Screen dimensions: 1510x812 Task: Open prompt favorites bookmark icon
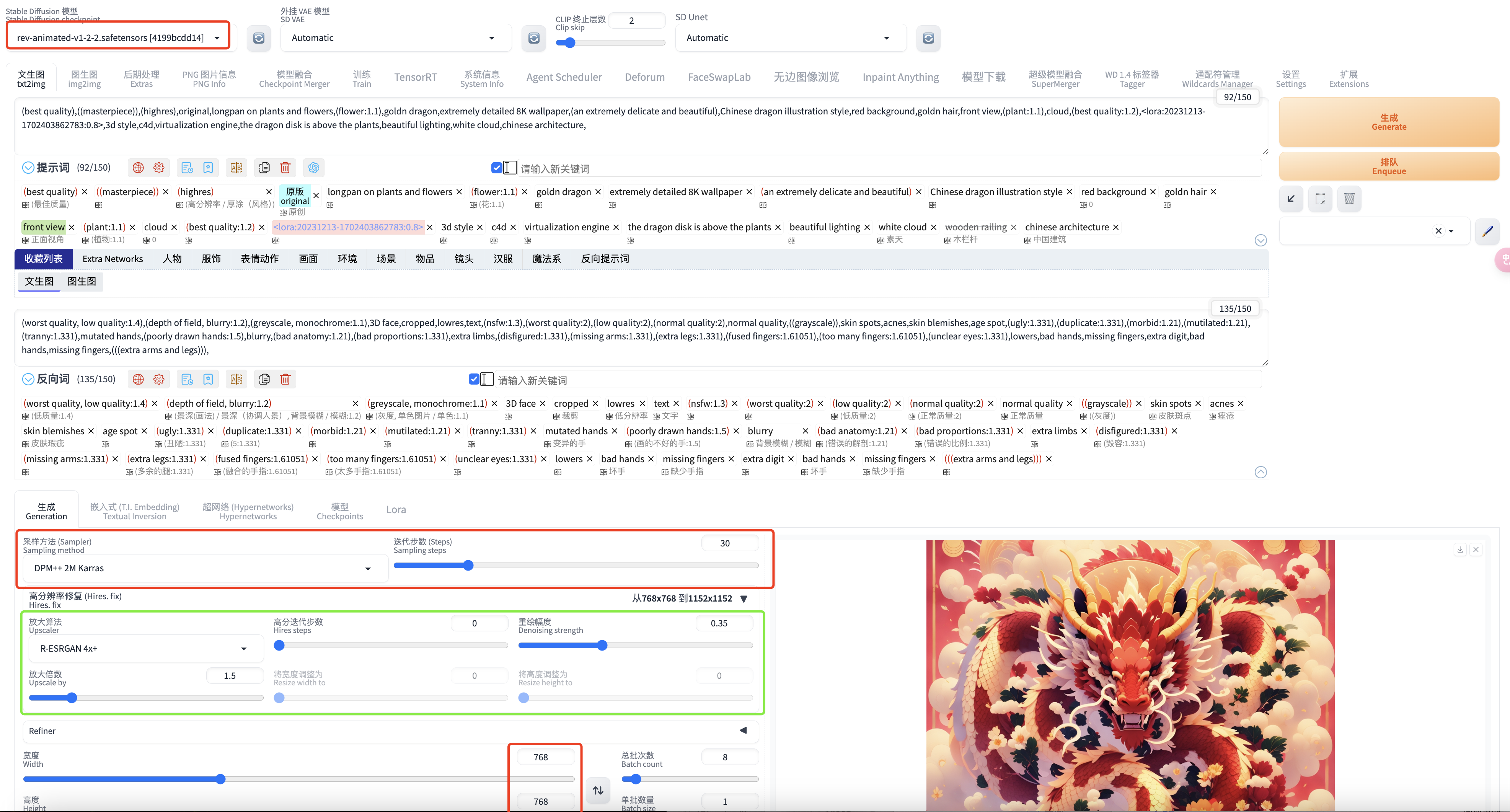click(x=208, y=168)
